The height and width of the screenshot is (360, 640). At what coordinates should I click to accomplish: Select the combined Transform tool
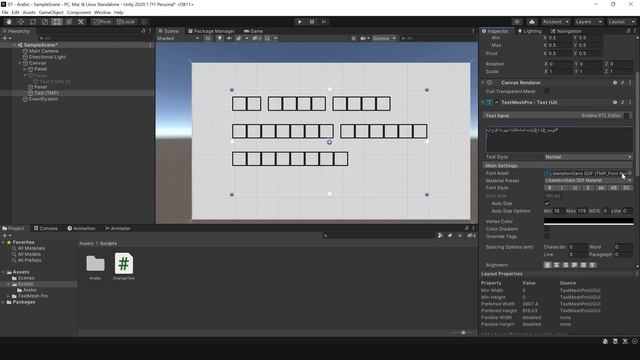coord(69,22)
